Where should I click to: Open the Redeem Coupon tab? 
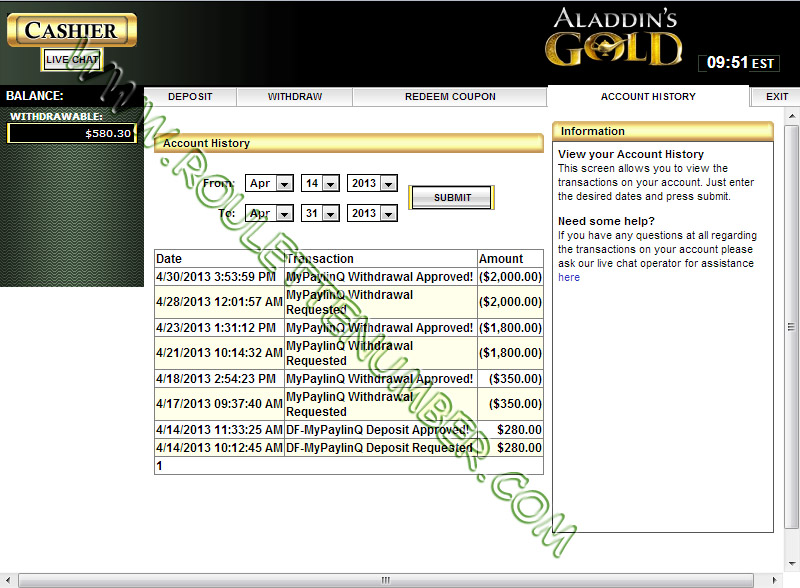click(x=450, y=96)
